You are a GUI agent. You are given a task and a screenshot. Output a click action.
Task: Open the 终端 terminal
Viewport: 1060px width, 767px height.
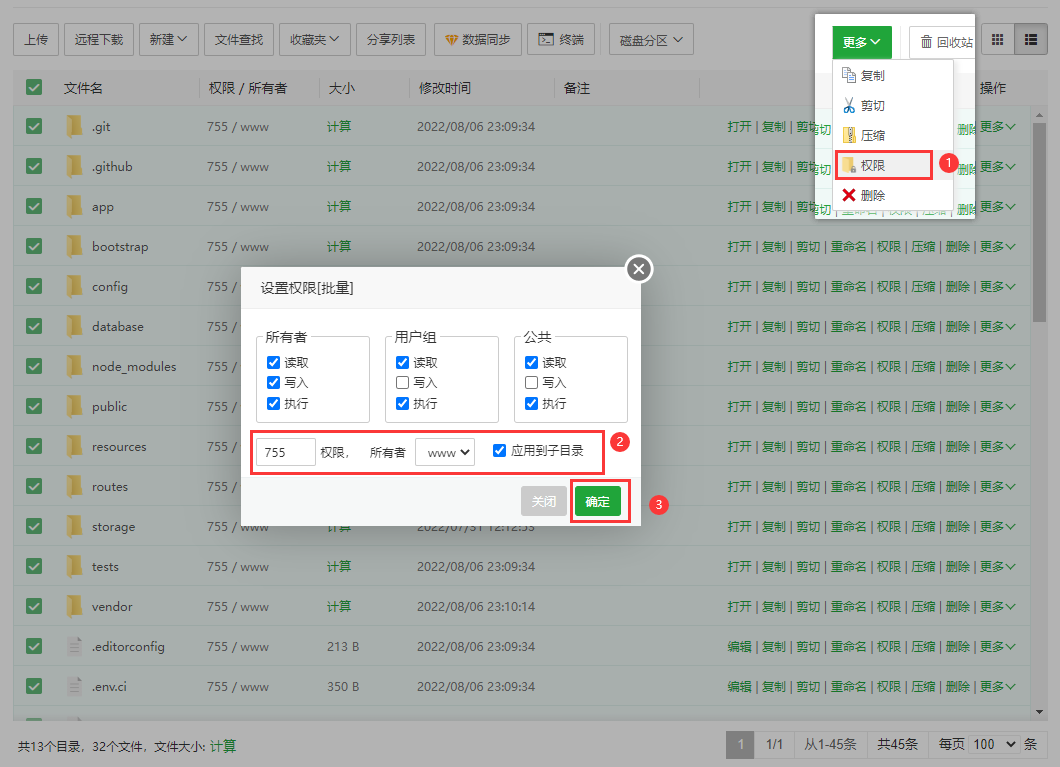(x=560, y=40)
